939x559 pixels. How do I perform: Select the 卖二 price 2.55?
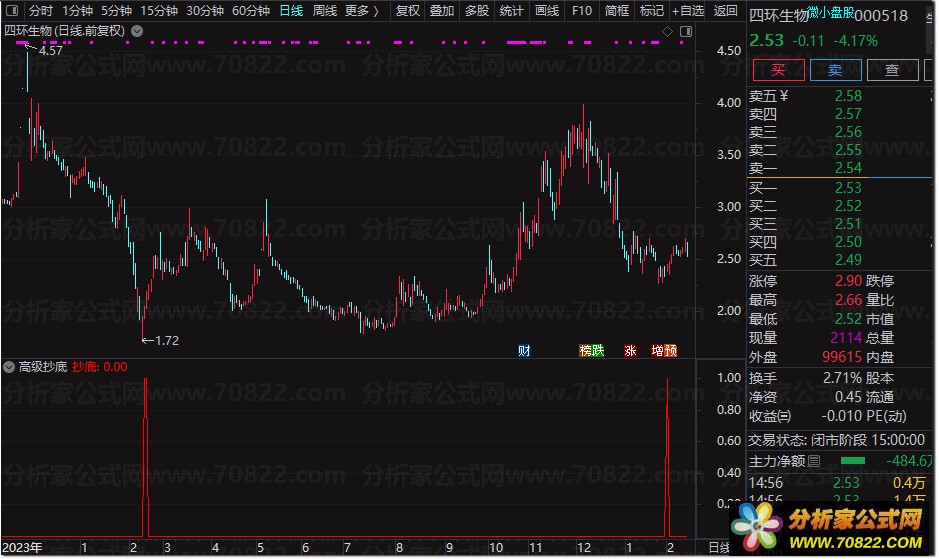[849, 150]
